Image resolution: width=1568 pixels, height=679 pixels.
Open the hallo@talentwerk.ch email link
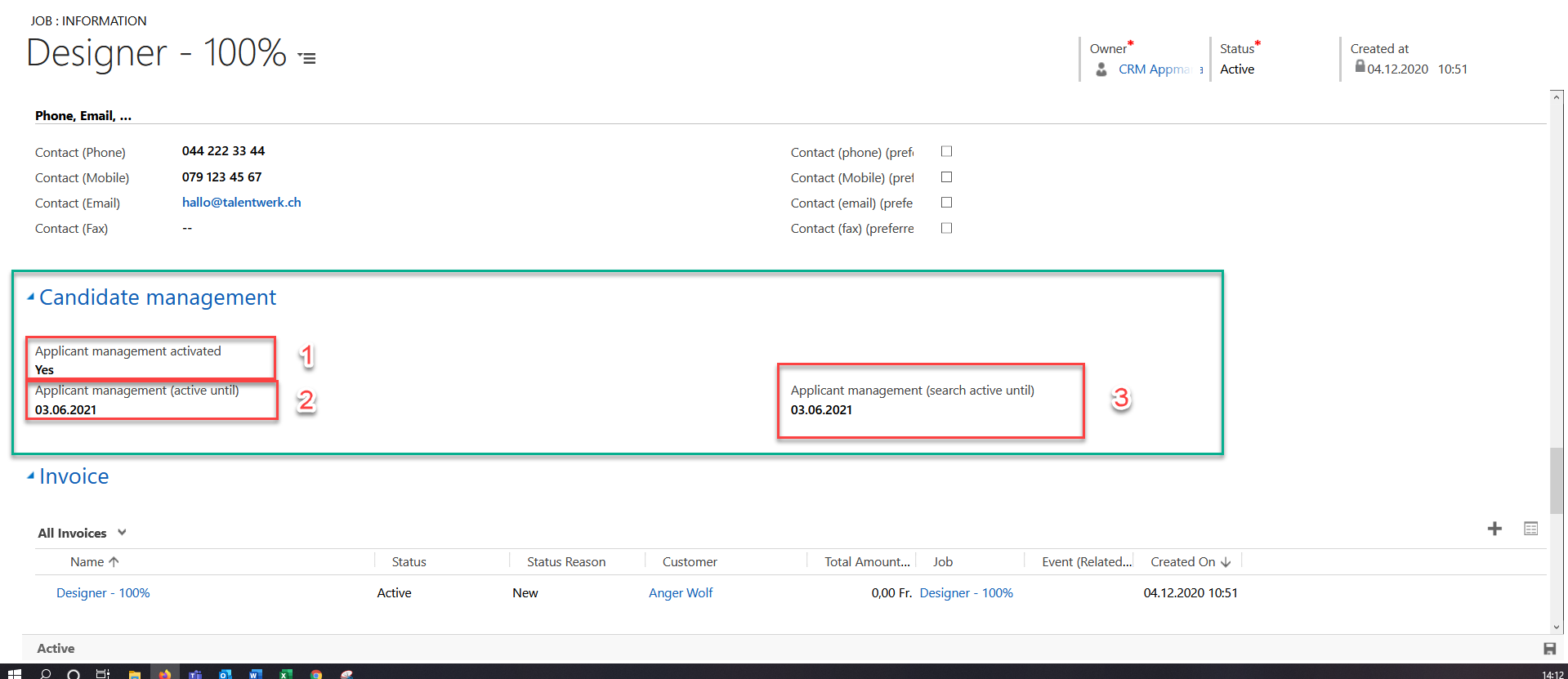point(242,203)
